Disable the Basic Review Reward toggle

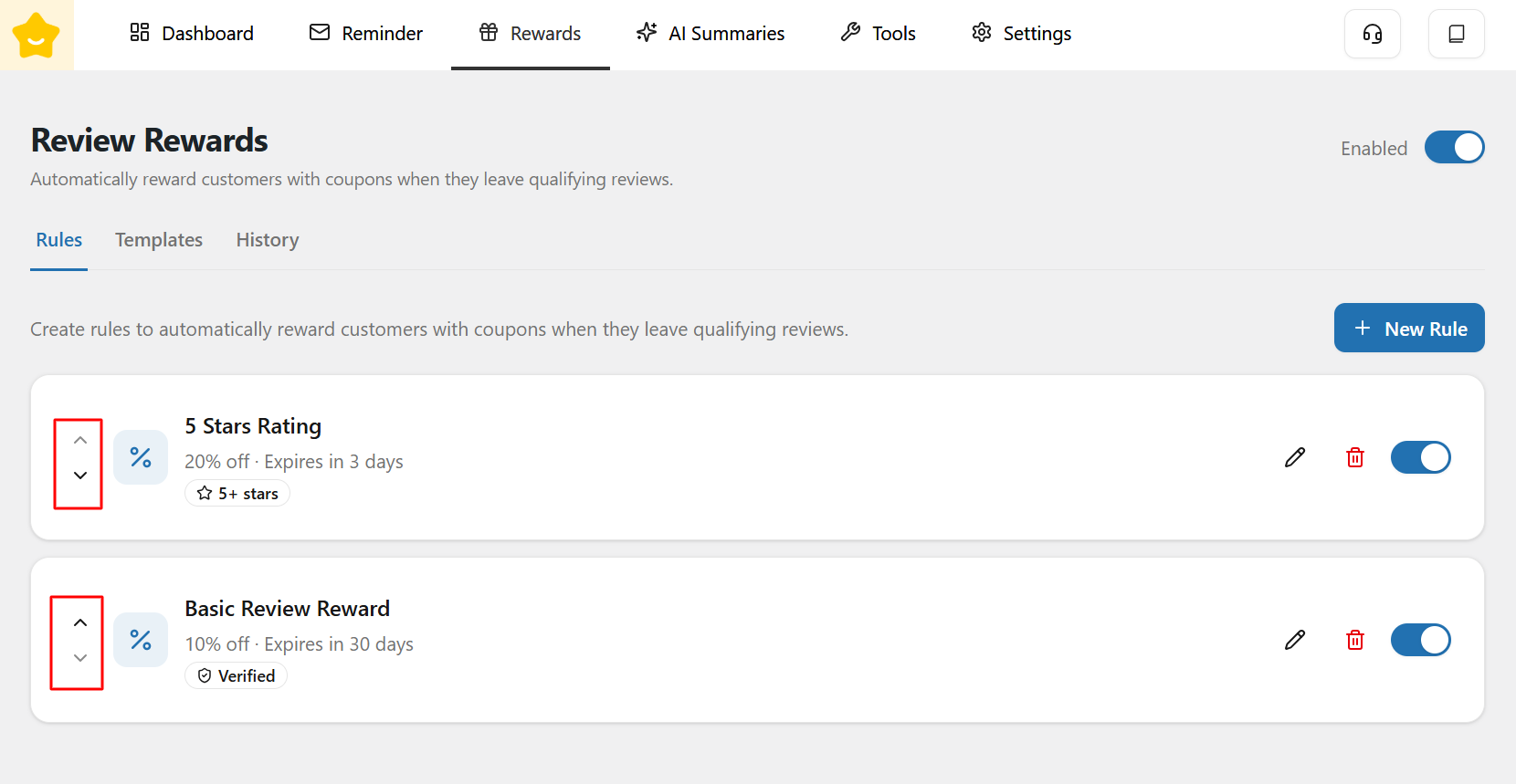pyautogui.click(x=1420, y=640)
